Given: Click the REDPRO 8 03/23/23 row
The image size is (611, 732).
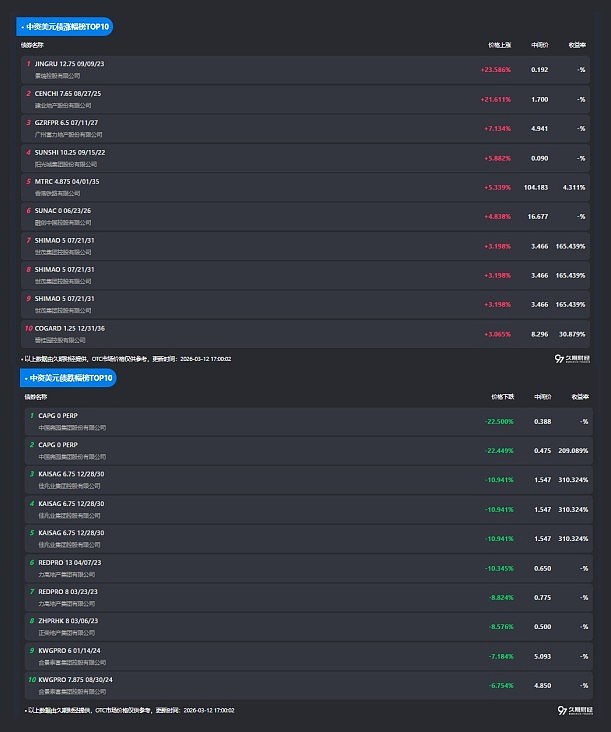Looking at the screenshot, I should pyautogui.click(x=68, y=591).
